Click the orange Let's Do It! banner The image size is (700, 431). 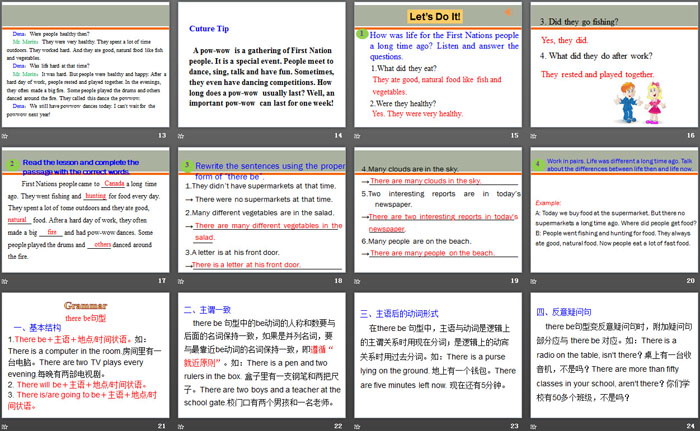[435, 17]
